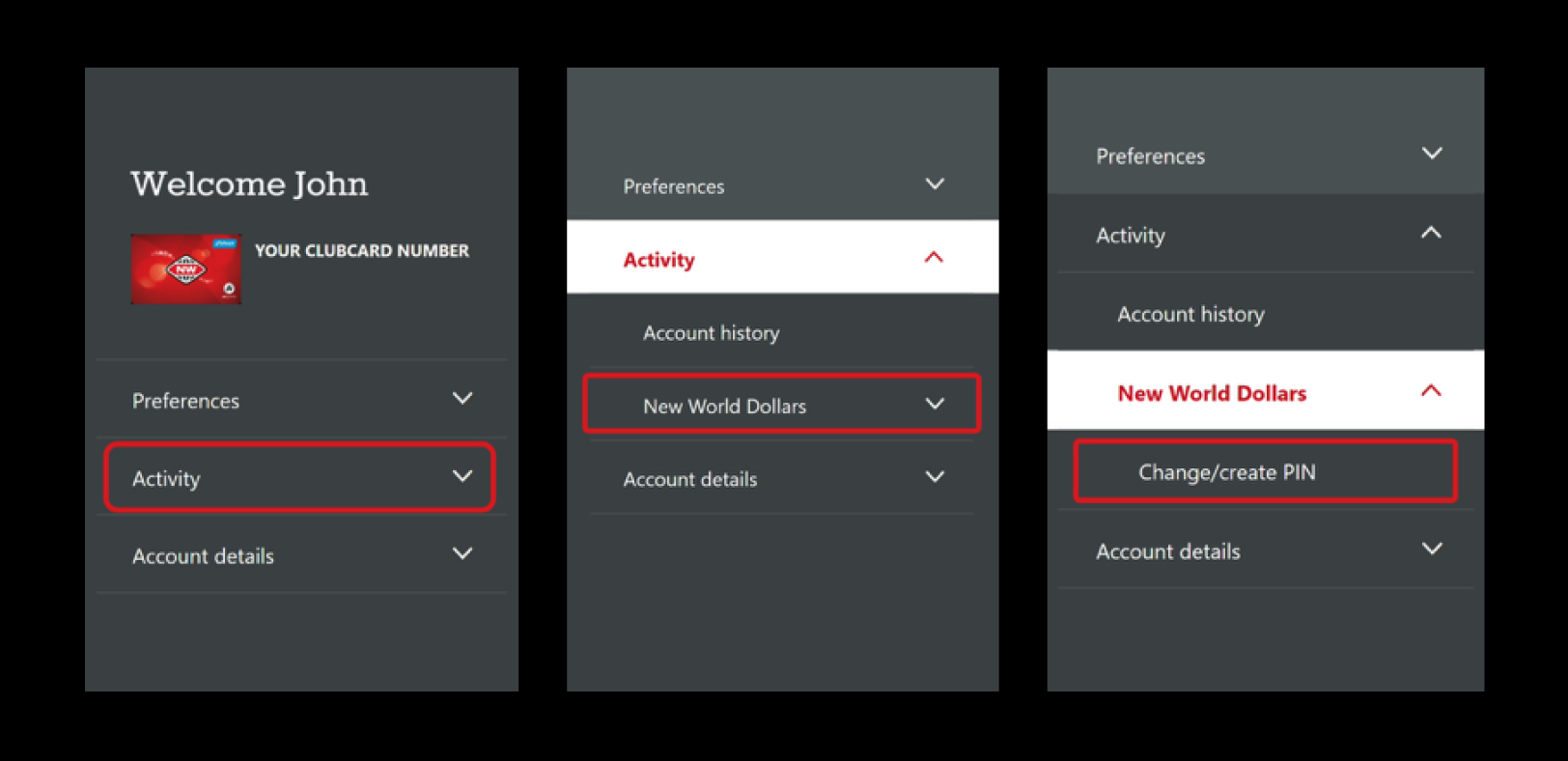Expand Account details chevron in right panel
This screenshot has width=1568, height=761.
point(1432,549)
